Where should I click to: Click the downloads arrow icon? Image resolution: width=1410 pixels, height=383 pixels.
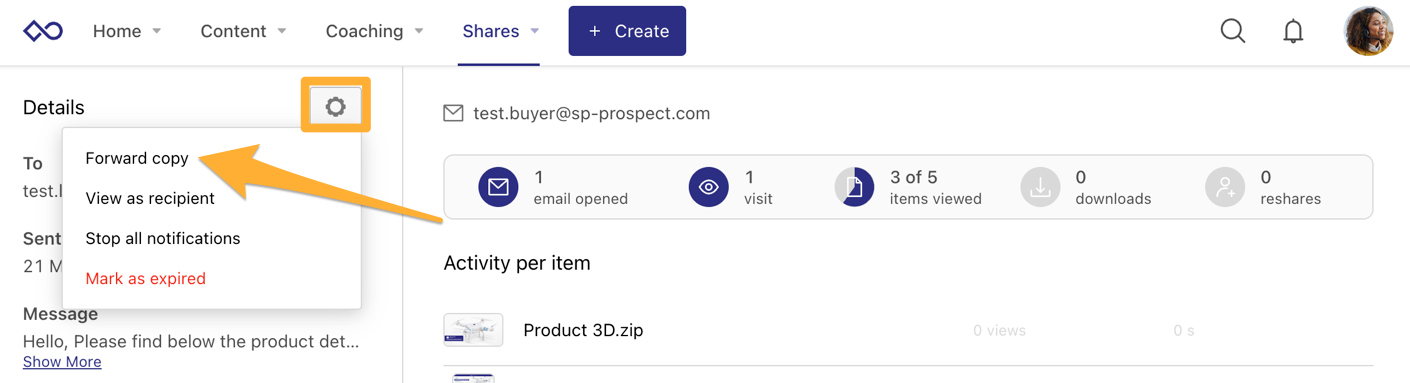coord(1040,187)
